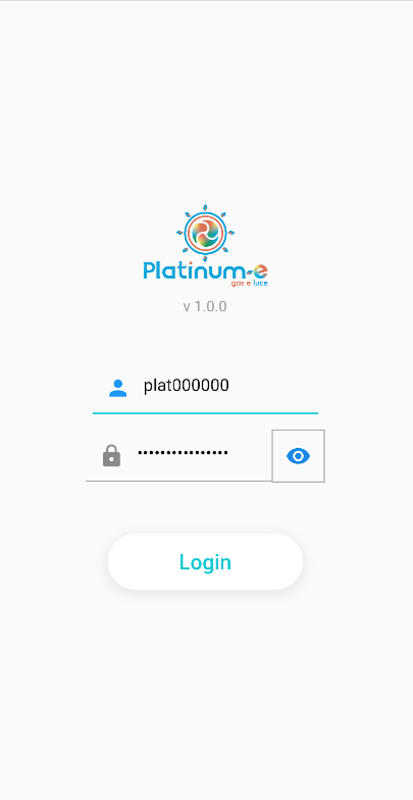Click the circular swirl logo emblem
This screenshot has height=800, width=413.
coord(205,233)
